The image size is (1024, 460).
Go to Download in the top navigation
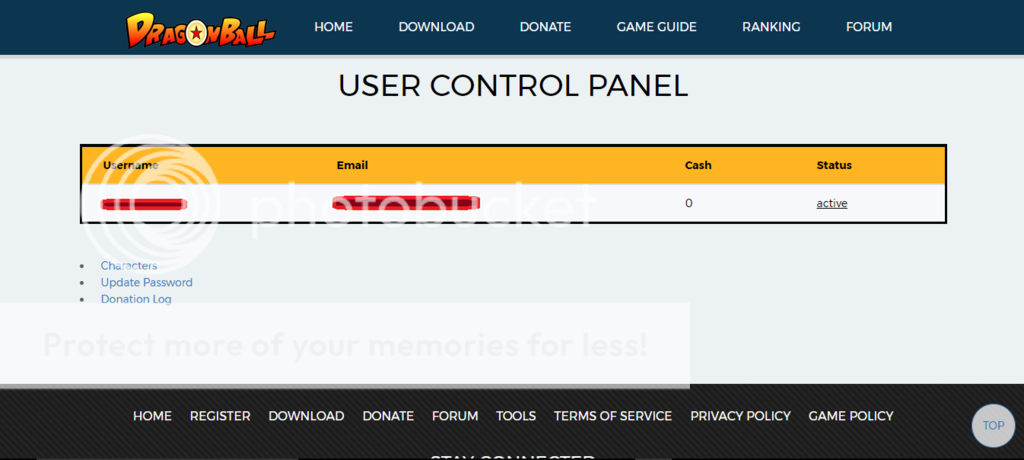(x=436, y=27)
